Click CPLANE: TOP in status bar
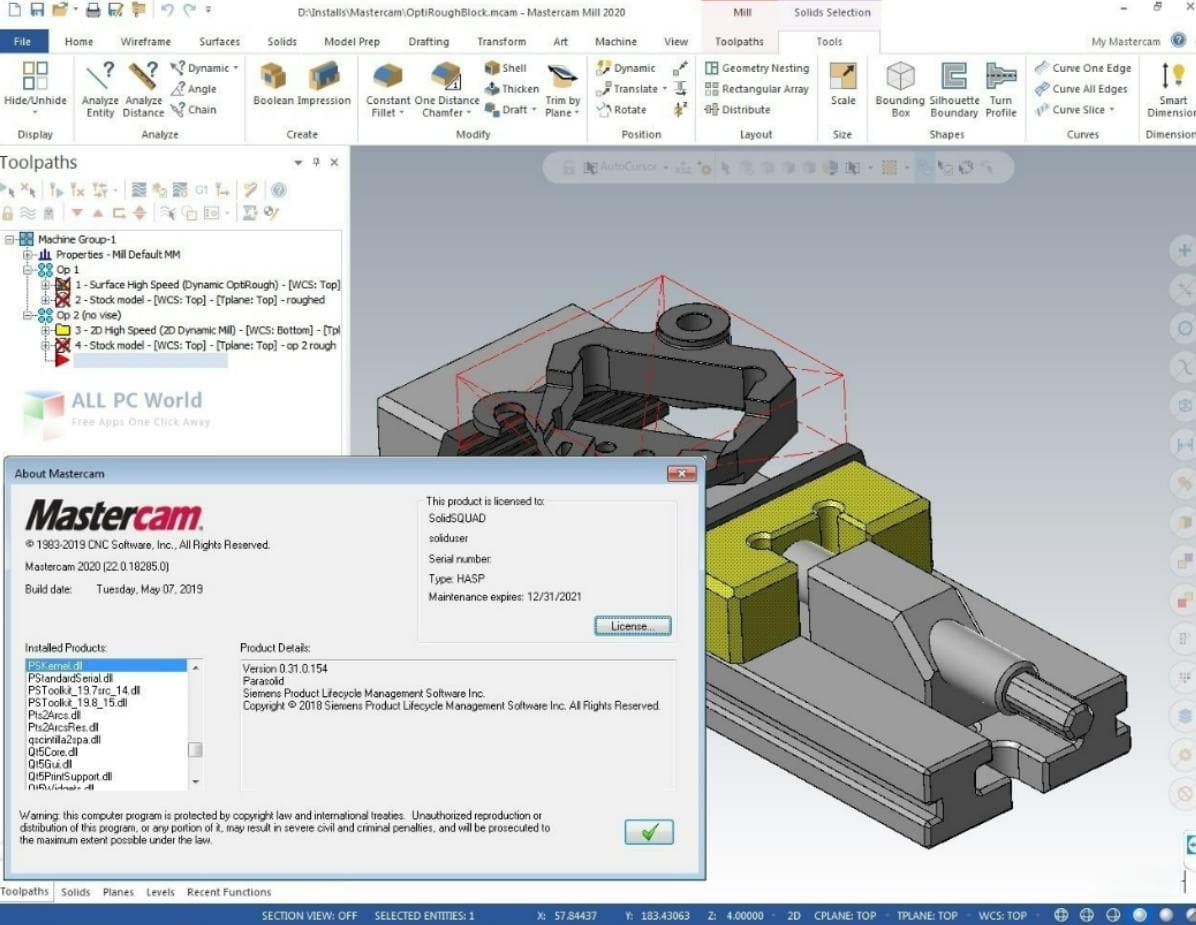The image size is (1196, 925). (845, 915)
